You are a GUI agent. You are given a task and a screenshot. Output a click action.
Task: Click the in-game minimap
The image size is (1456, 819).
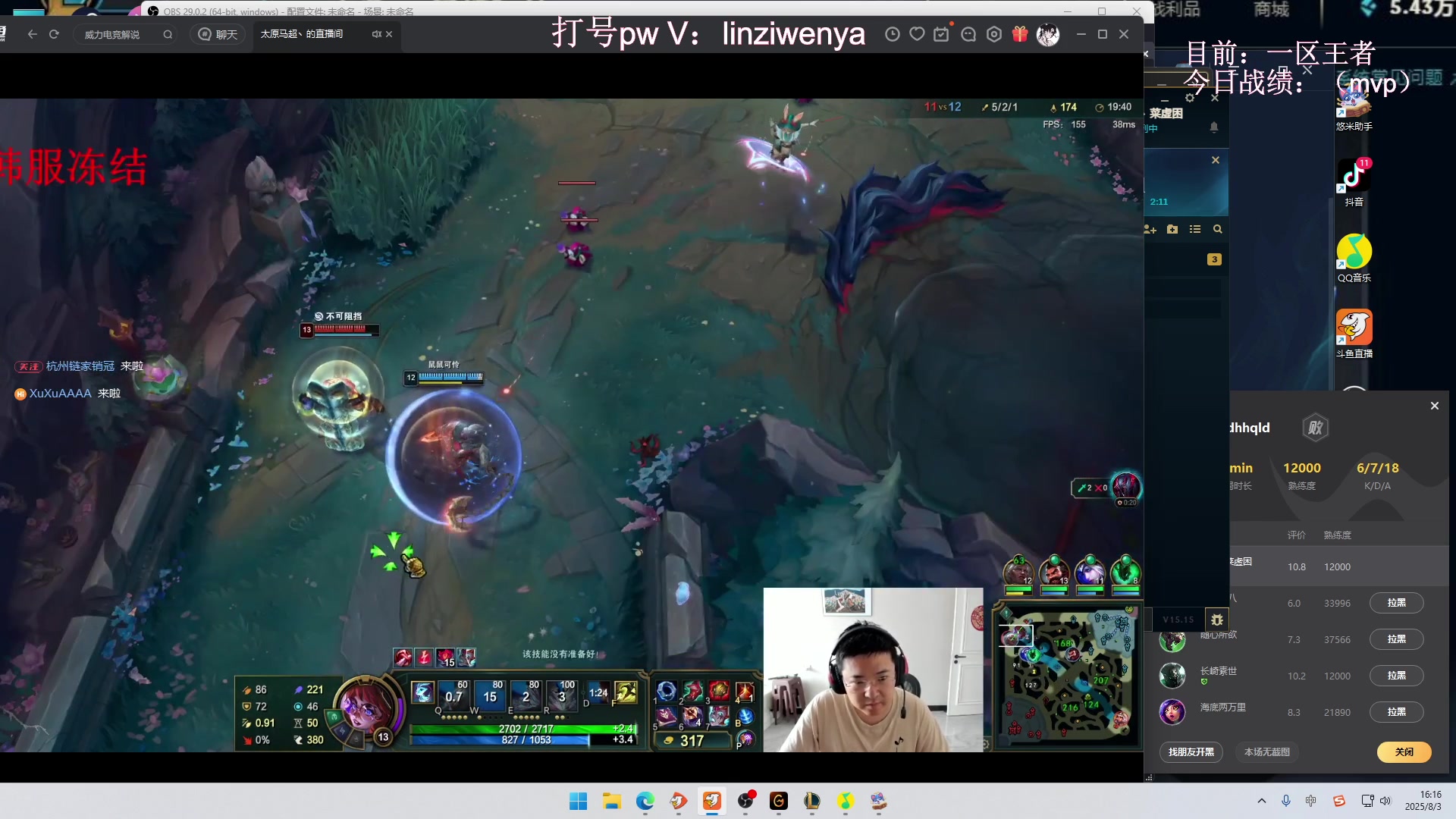(1066, 677)
